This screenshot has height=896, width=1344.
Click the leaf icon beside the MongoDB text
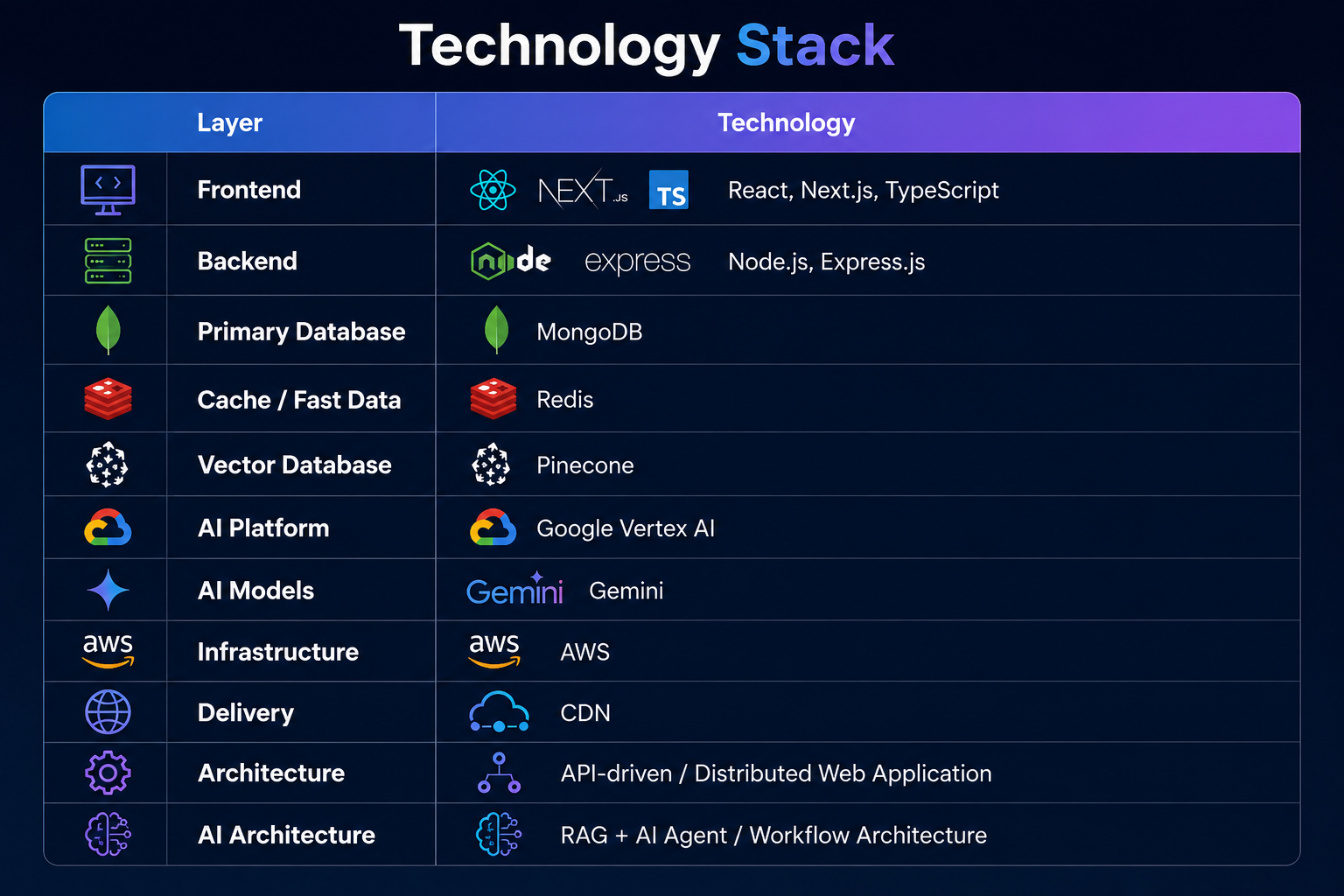pos(496,330)
